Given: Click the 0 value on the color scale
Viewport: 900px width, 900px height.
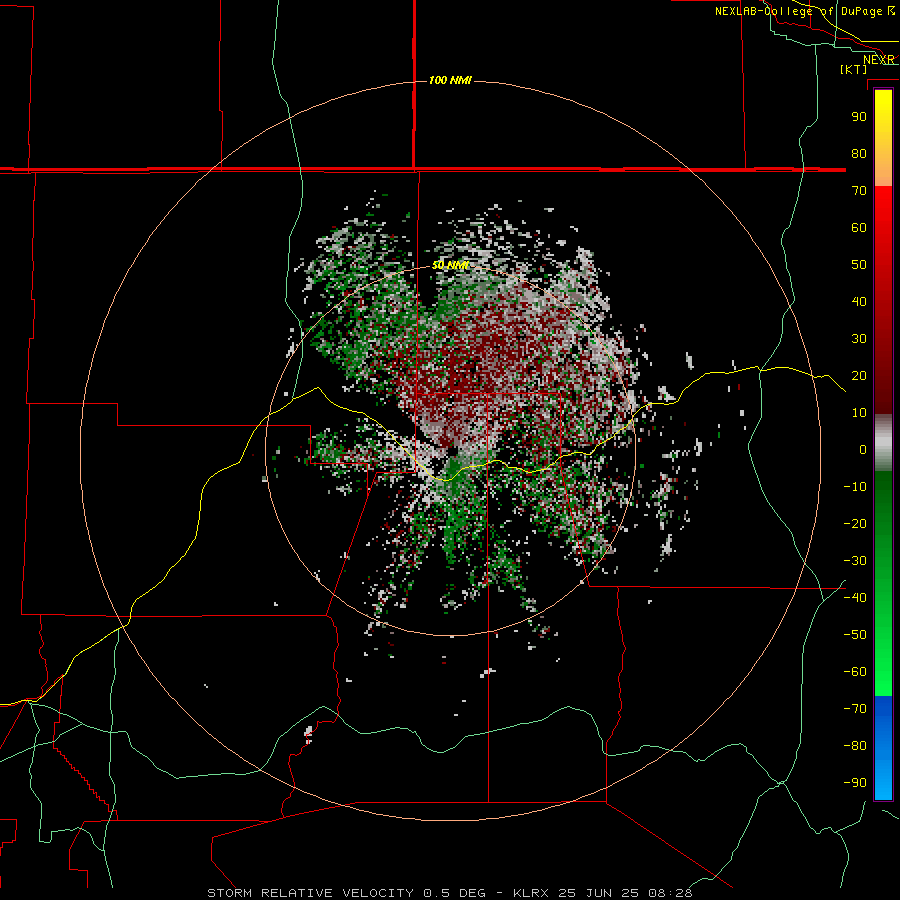Looking at the screenshot, I should 863,450.
